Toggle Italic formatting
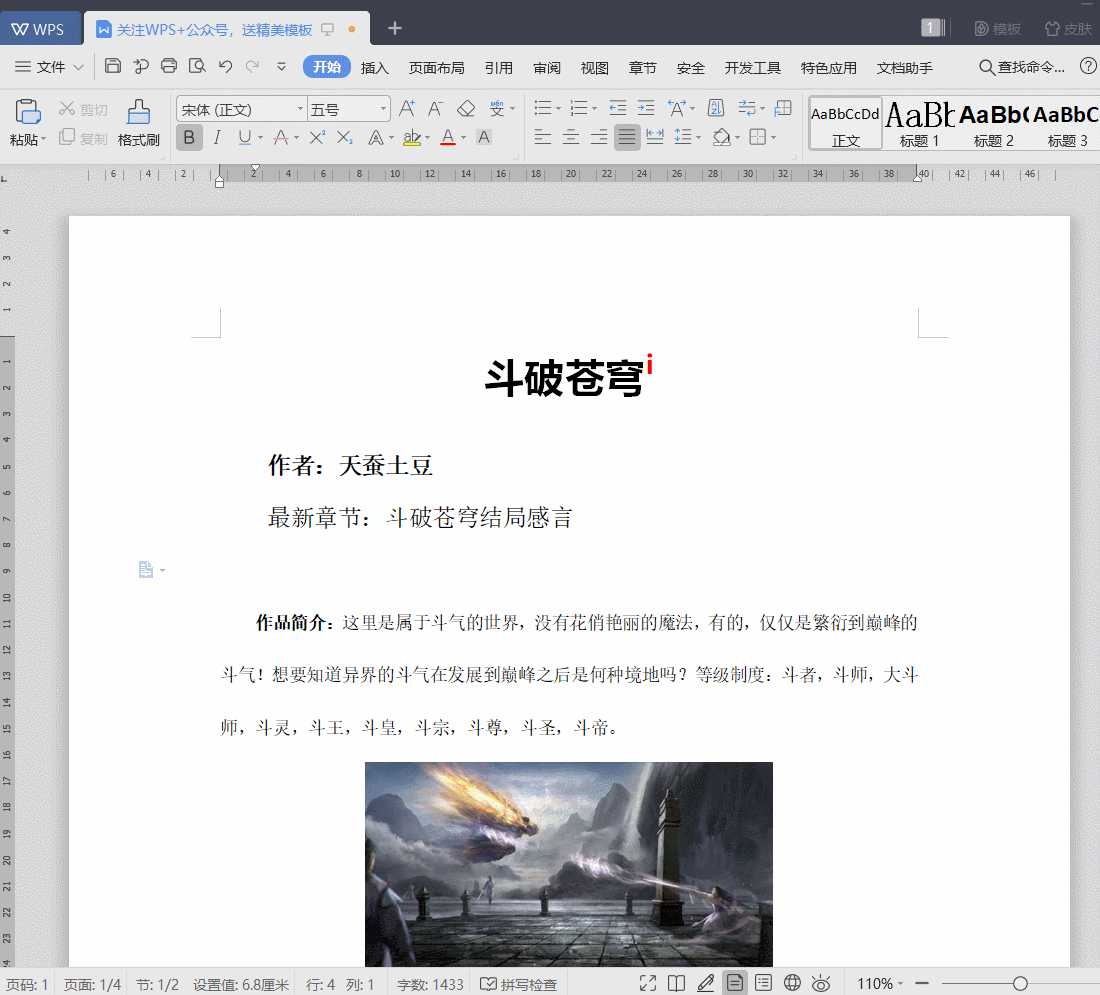This screenshot has height=995, width=1100. click(x=217, y=138)
